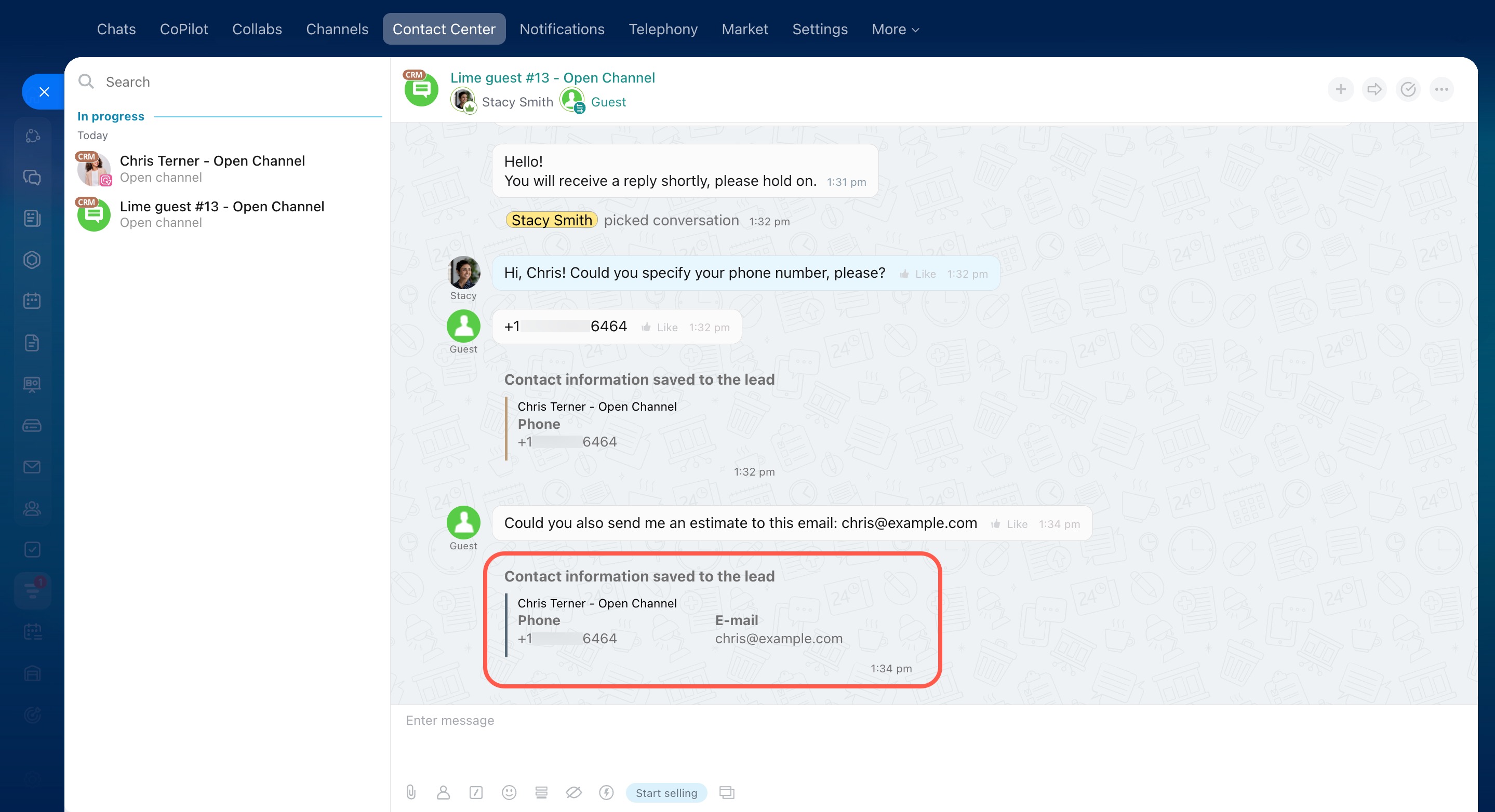Click the mention person icon below message box
Screen dimensions: 1495x812
pos(444,792)
